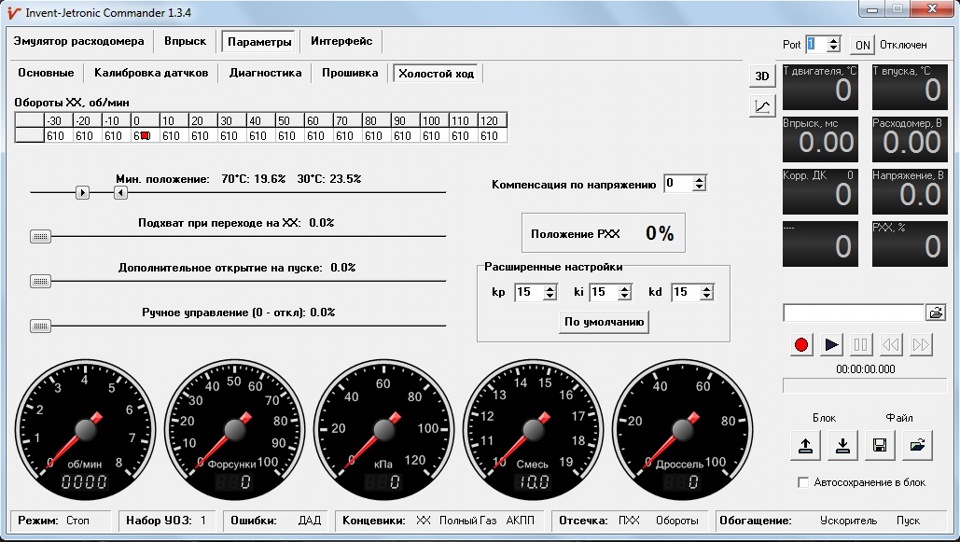960x542 pixels.
Task: Click the Расходомер, В indicator panel
Action: pyautogui.click(x=909, y=140)
